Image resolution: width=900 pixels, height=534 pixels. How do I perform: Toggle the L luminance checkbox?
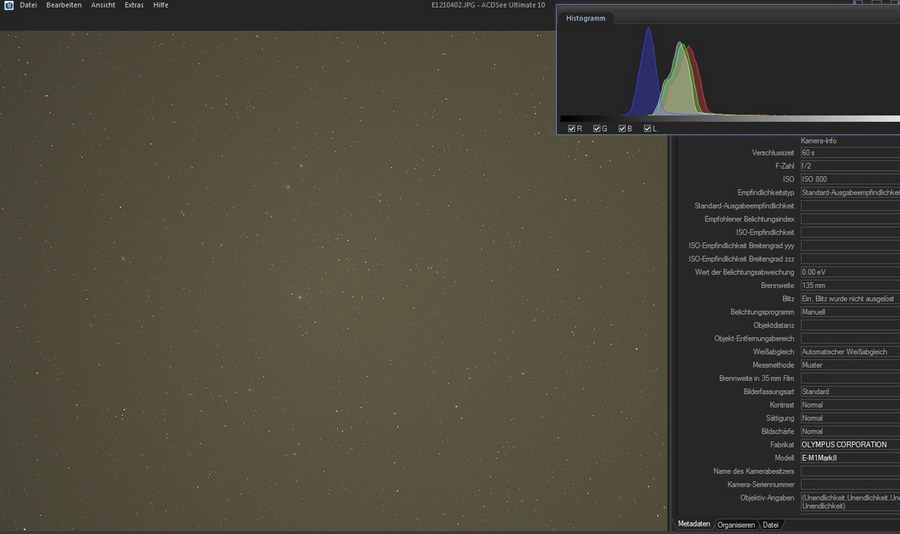[x=648, y=129]
